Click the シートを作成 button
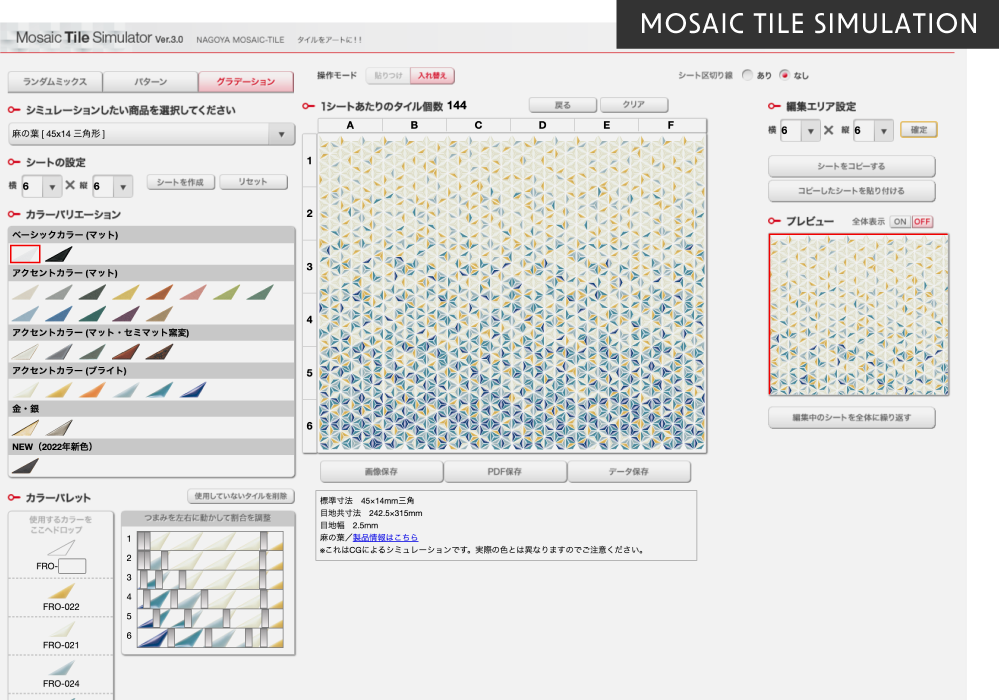Screen dimensions: 999x700 pyautogui.click(x=180, y=182)
